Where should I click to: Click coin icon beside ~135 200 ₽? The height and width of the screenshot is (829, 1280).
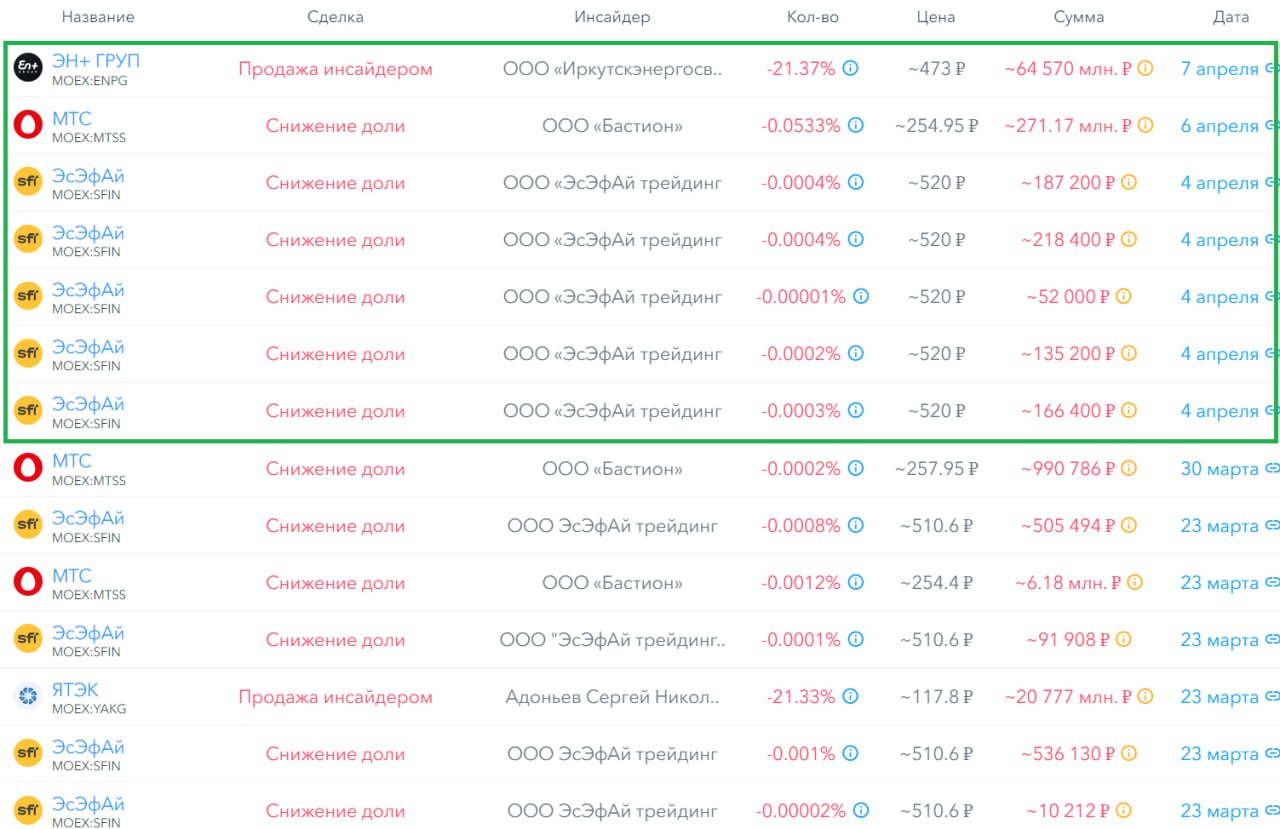(x=1129, y=354)
